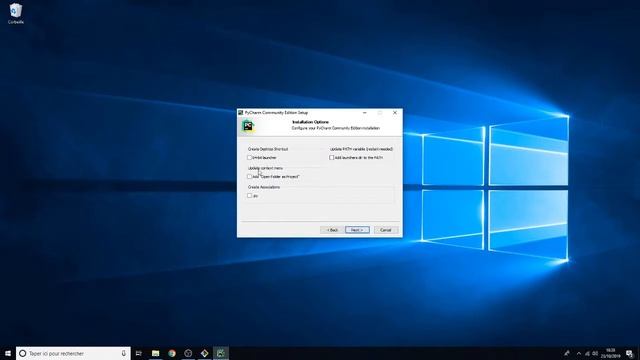The image size is (640, 360).
Task: Click the setup title bar icon
Action: click(241, 113)
